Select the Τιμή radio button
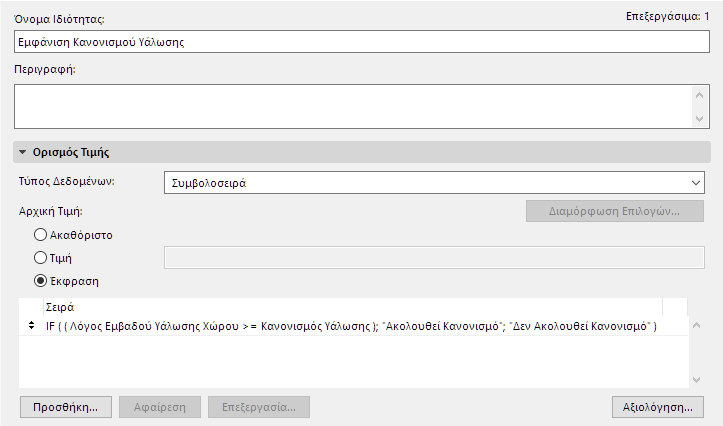Viewport: 723px width, 426px height. (x=41, y=258)
